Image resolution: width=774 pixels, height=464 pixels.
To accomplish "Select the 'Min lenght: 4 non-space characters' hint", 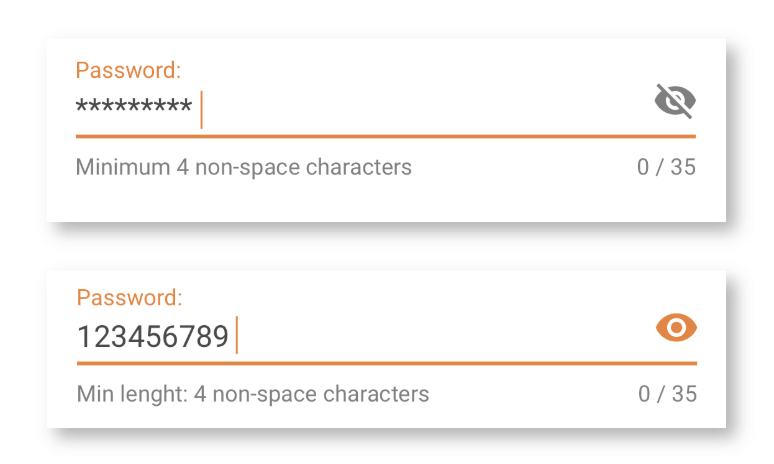I will click(253, 394).
